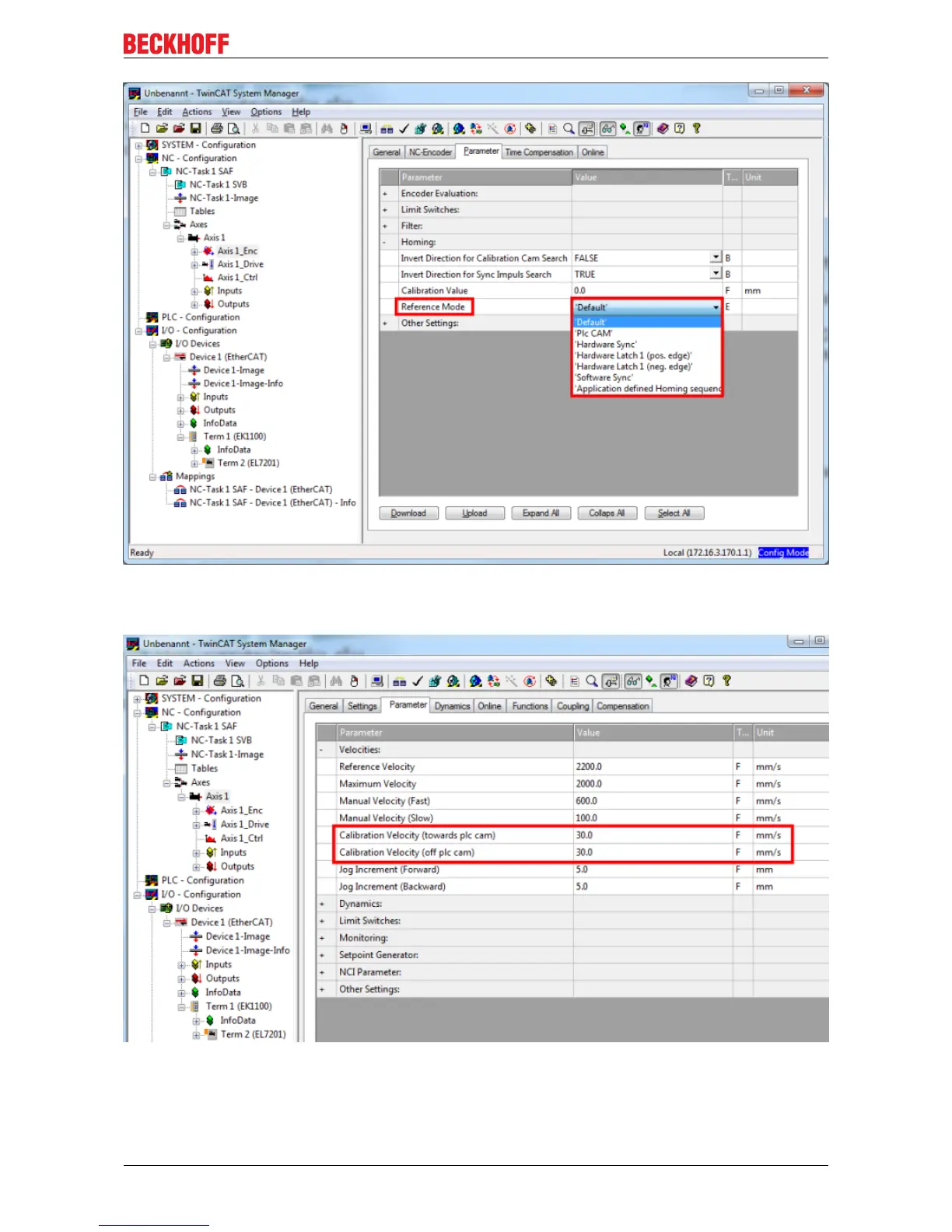
Task: Open Invert Direction for Calibration Cam Search dropdown
Action: 716,257
